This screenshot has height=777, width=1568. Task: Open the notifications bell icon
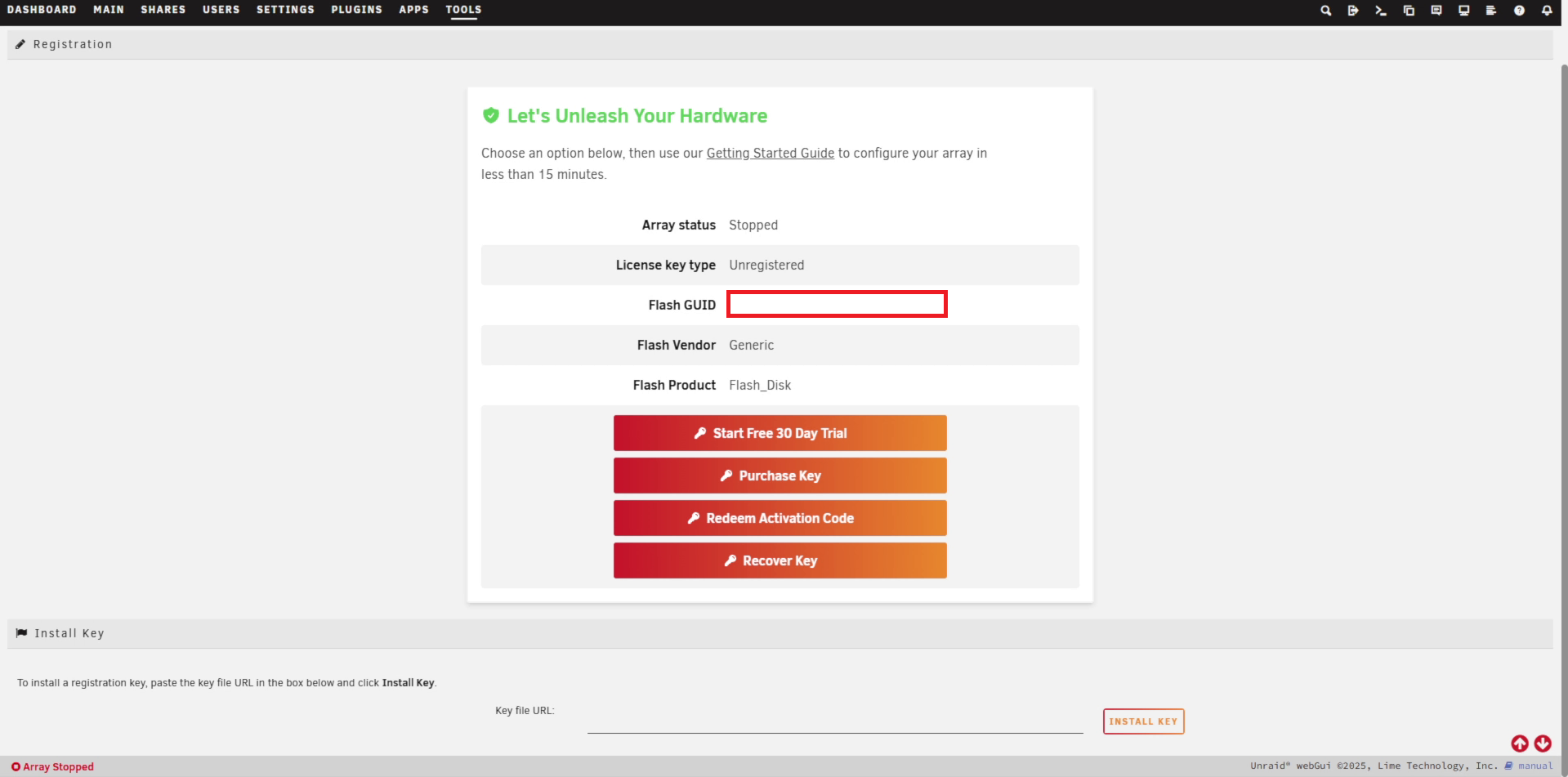coord(1547,11)
